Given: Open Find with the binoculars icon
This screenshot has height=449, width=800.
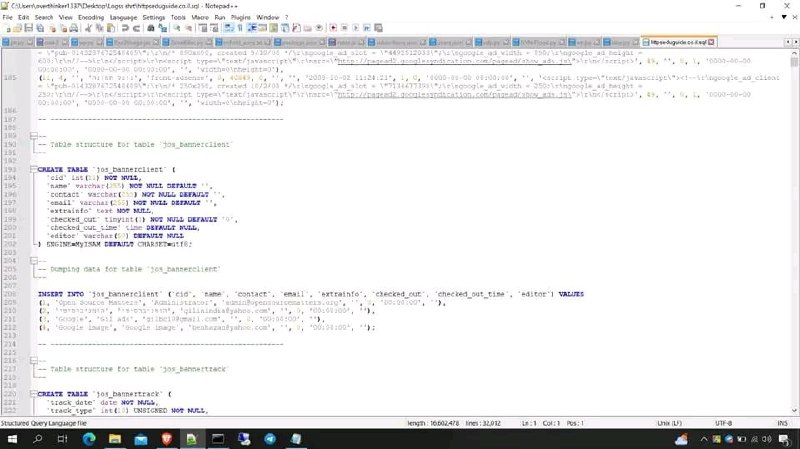Looking at the screenshot, I should coord(151,28).
